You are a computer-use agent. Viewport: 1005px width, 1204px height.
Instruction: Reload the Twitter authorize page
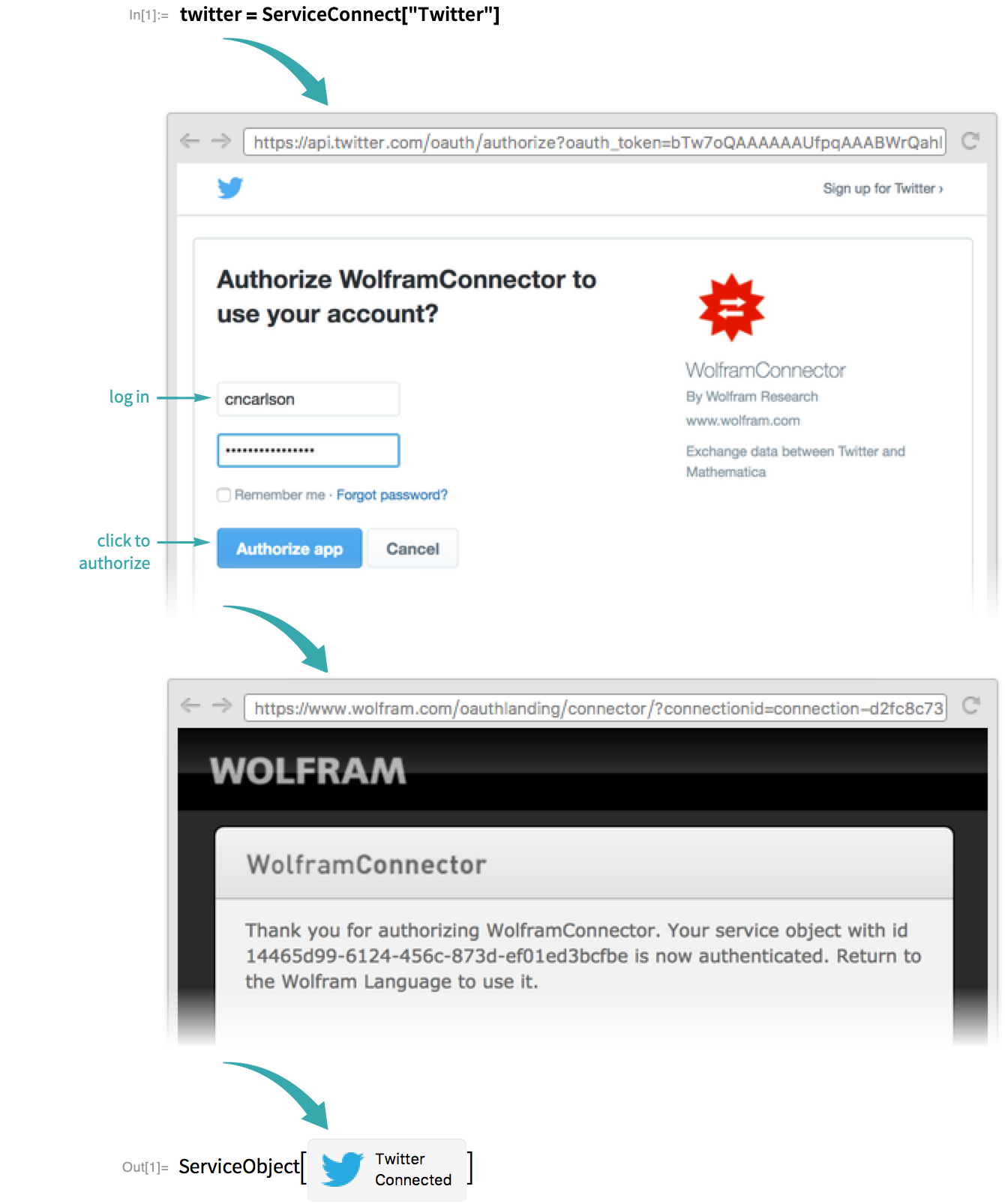pyautogui.click(x=970, y=141)
